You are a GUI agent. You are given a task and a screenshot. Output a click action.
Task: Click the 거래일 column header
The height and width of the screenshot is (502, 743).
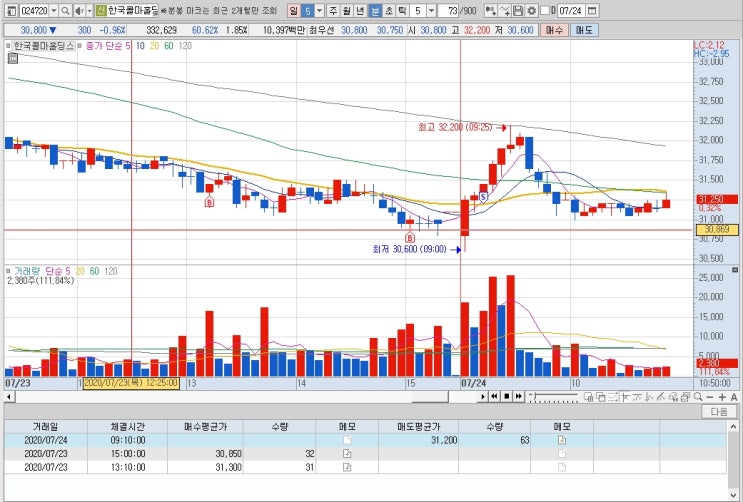point(45,427)
